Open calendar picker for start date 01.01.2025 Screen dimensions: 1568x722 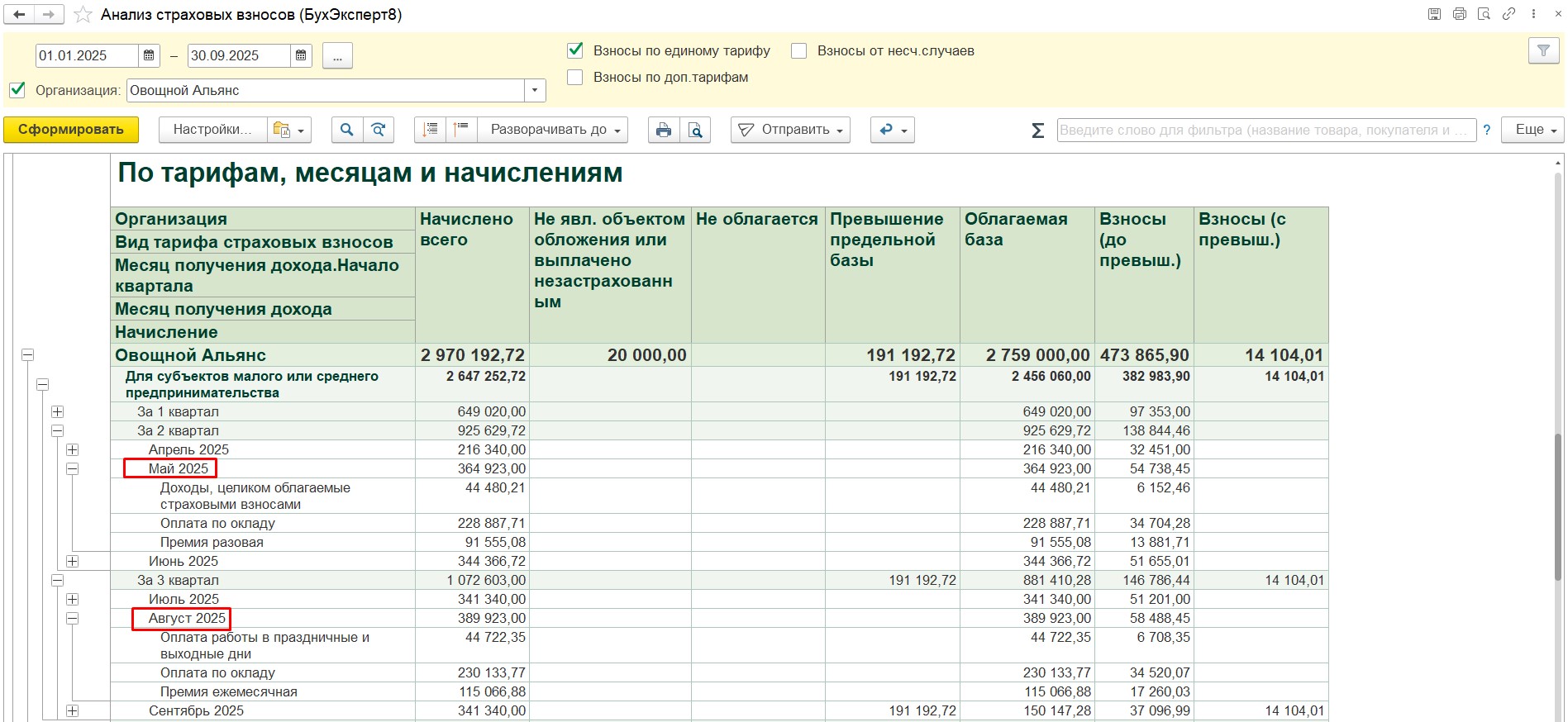click(149, 55)
